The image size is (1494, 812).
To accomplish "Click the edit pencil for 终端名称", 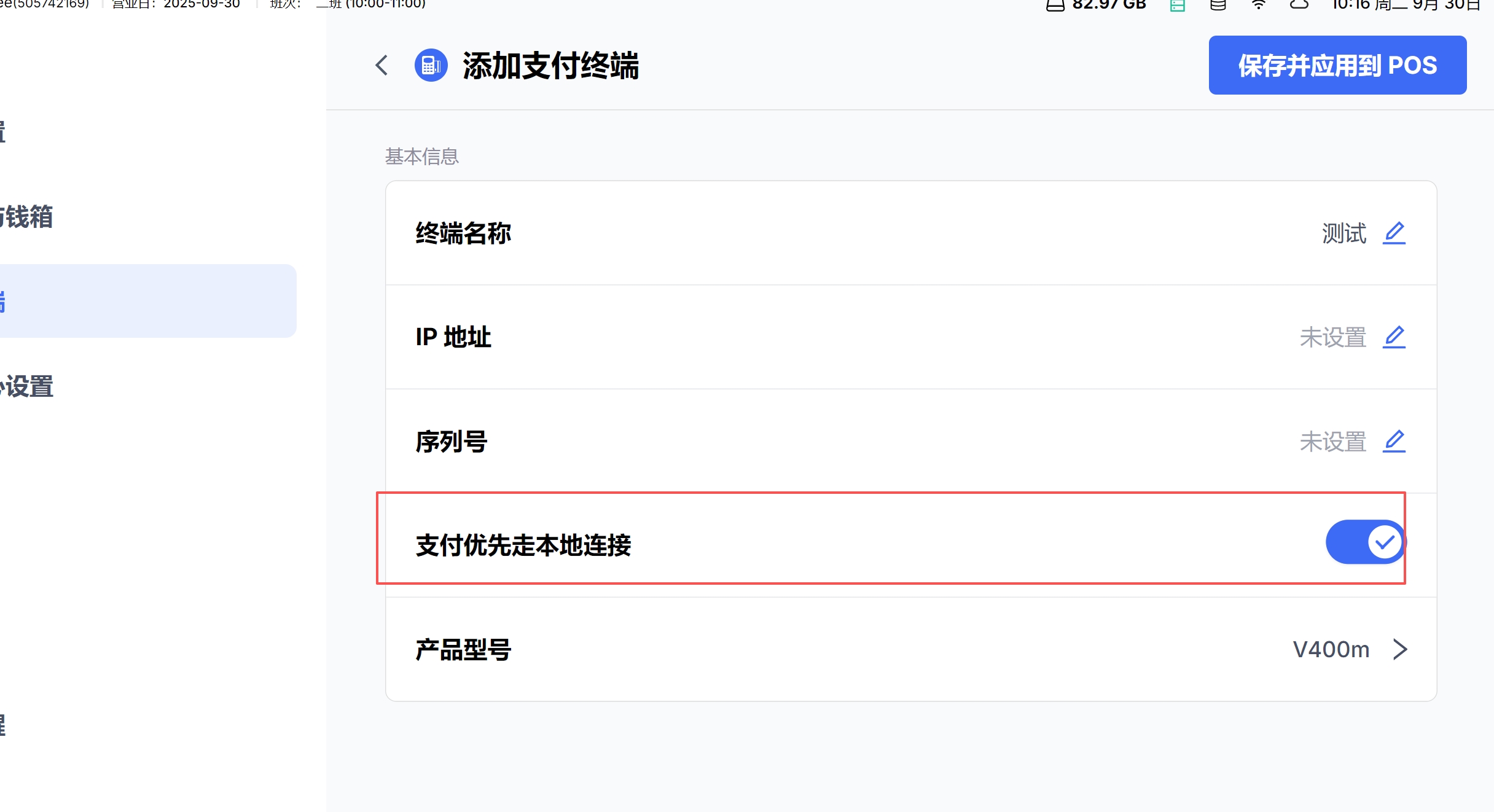I will pyautogui.click(x=1394, y=233).
